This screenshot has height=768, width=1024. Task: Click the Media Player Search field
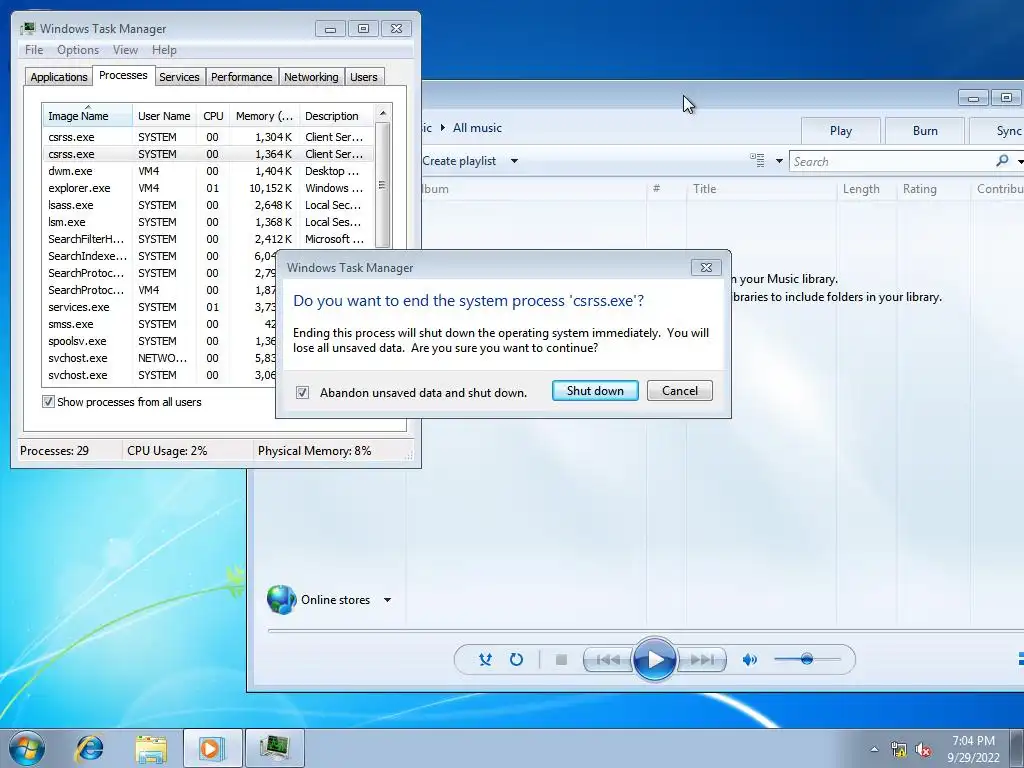pos(891,161)
